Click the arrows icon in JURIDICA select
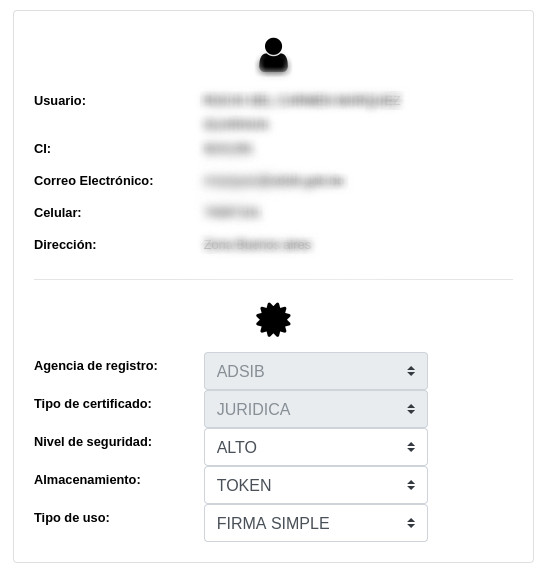Screen dimensions: 541x572 point(411,409)
